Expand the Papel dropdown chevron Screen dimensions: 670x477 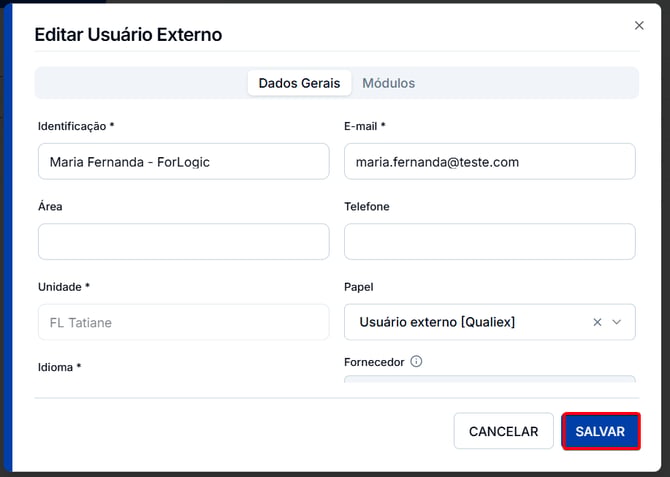[x=616, y=322]
